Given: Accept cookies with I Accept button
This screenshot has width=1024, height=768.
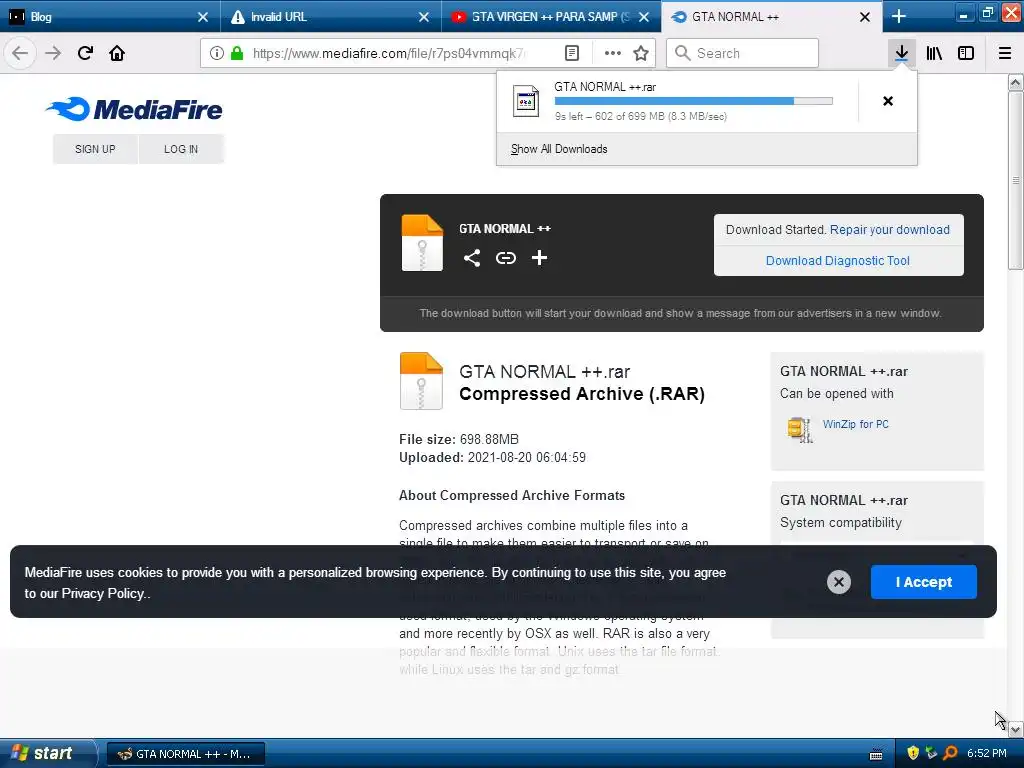Looking at the screenshot, I should click(x=923, y=582).
